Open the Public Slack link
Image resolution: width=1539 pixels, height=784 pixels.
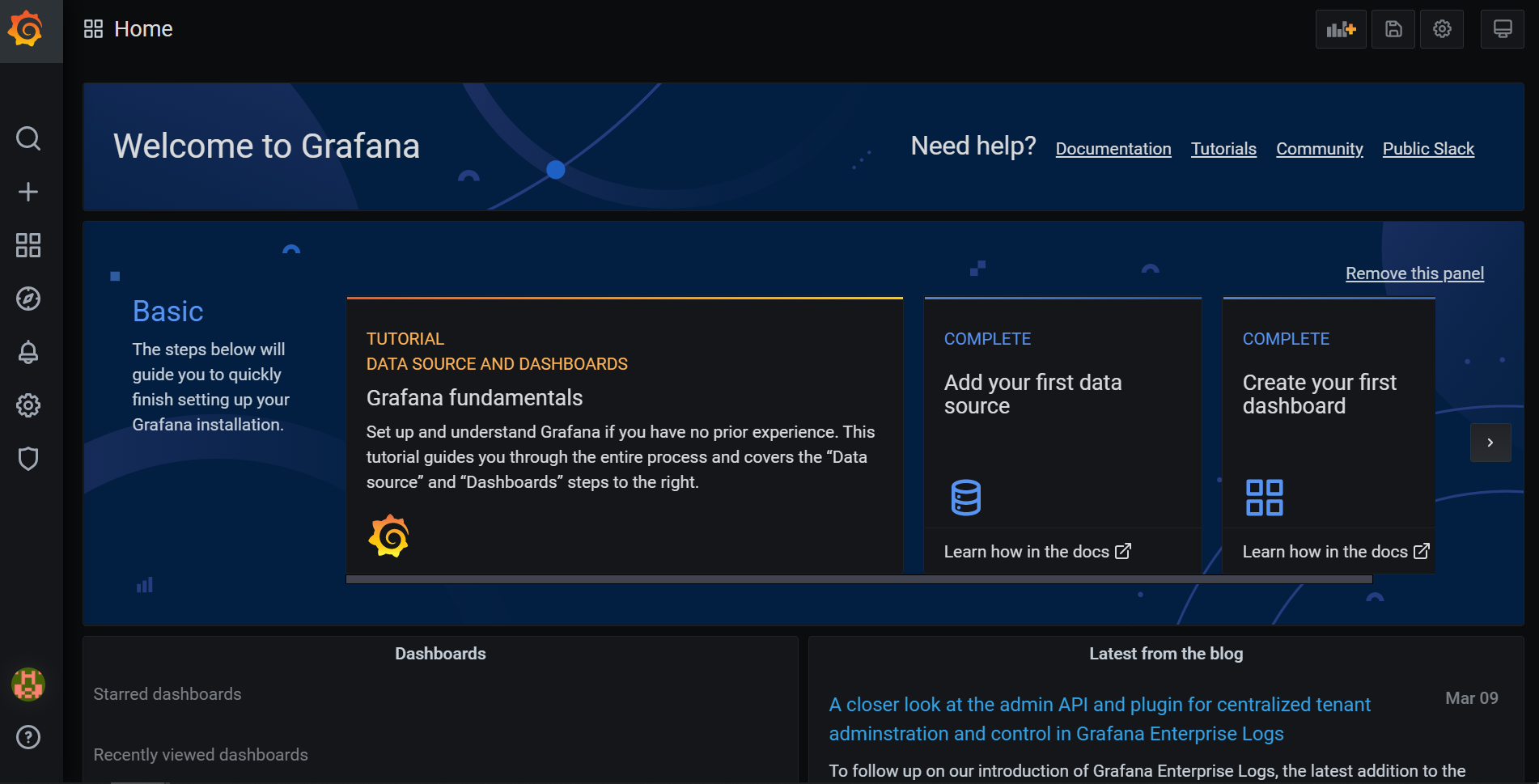coord(1428,149)
